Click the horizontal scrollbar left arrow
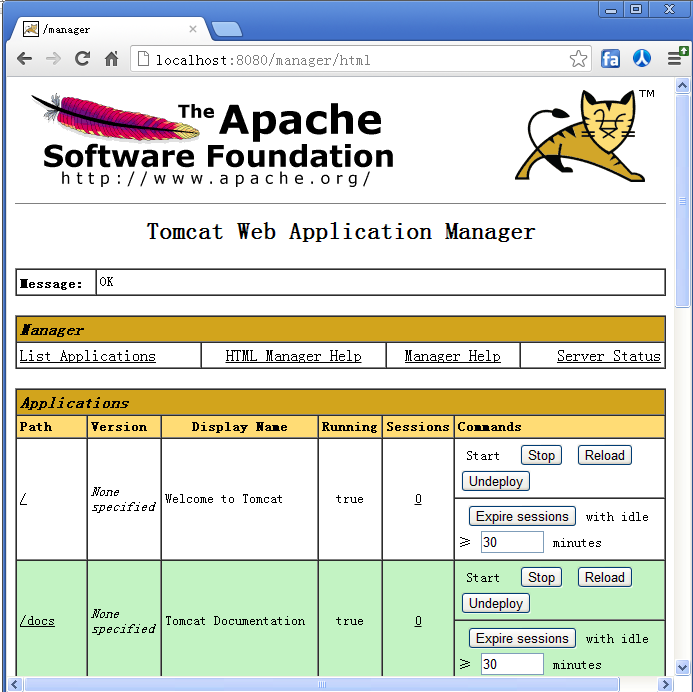The image size is (693, 692). tap(14, 684)
